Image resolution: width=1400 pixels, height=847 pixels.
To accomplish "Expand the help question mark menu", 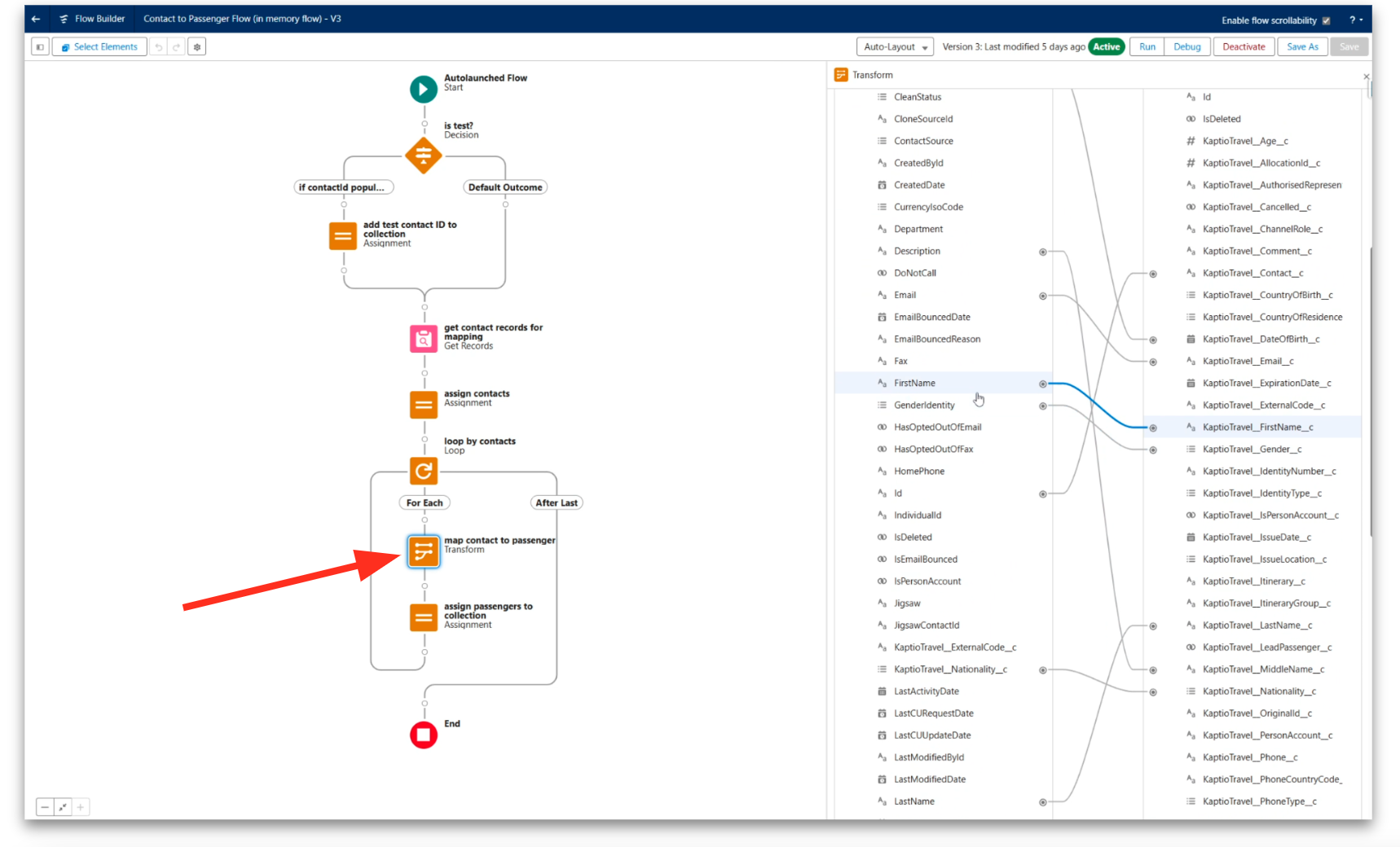I will point(1356,20).
